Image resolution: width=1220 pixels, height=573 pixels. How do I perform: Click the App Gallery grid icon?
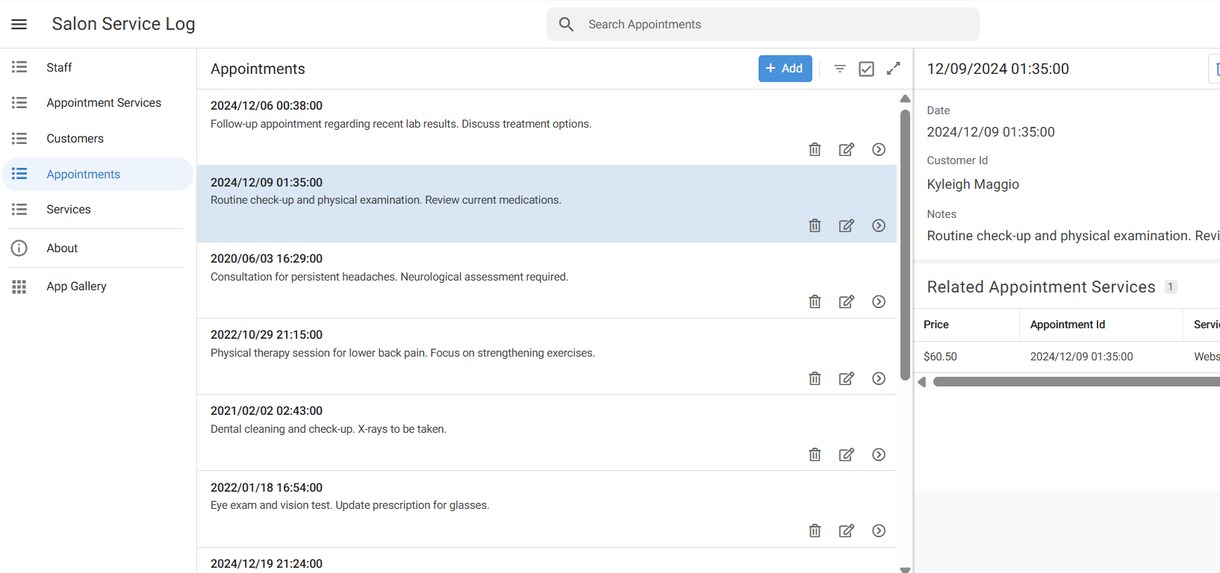tap(19, 286)
